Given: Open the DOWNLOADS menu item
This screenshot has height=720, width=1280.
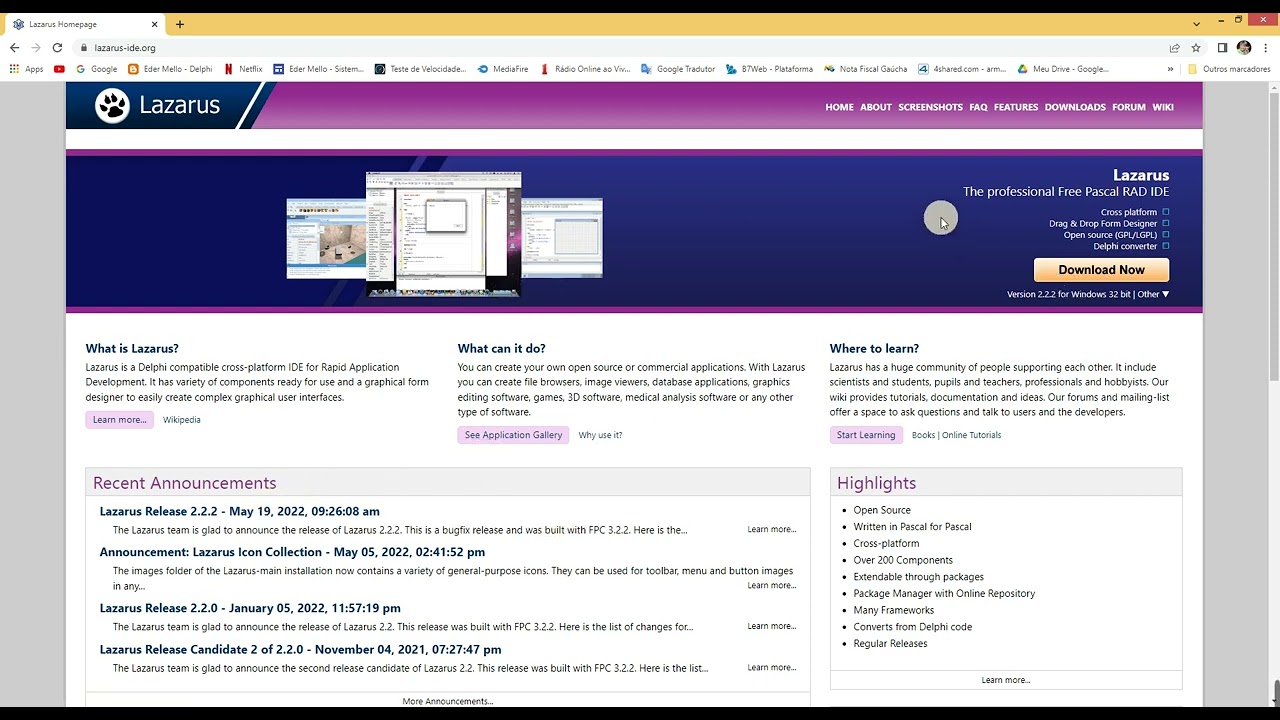Looking at the screenshot, I should click(1075, 107).
